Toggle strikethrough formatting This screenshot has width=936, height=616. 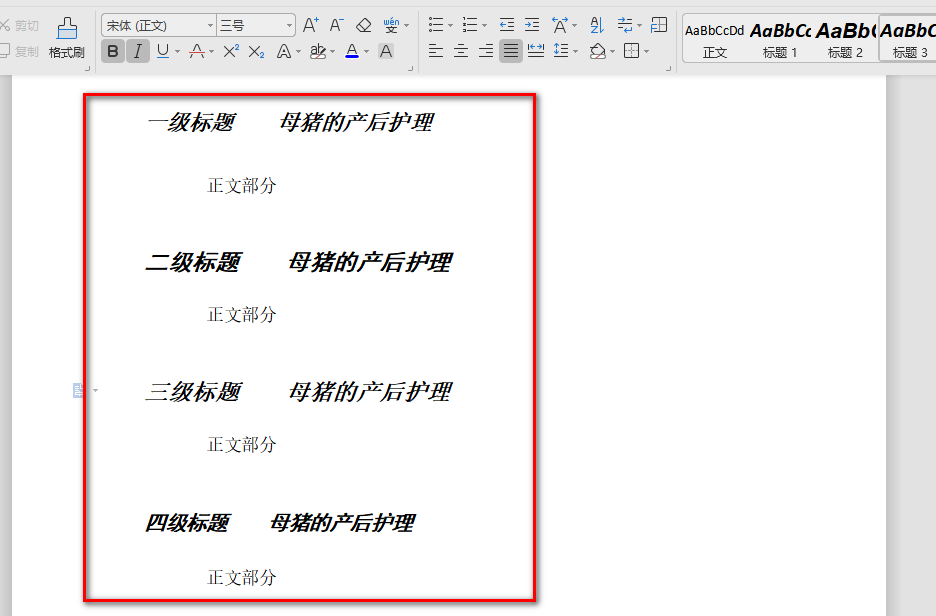196,51
